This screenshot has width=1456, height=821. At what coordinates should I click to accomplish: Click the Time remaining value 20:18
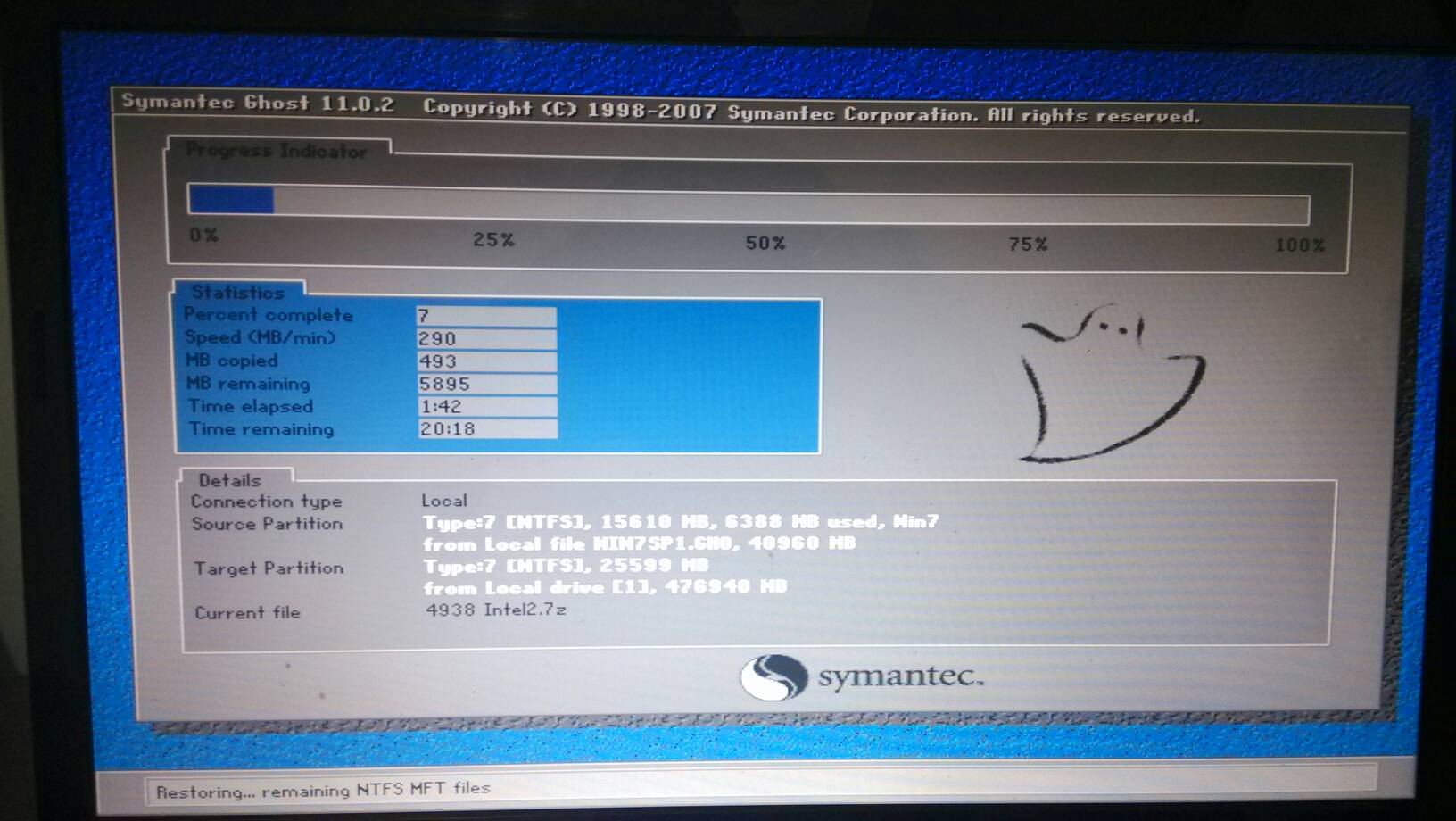(x=488, y=428)
